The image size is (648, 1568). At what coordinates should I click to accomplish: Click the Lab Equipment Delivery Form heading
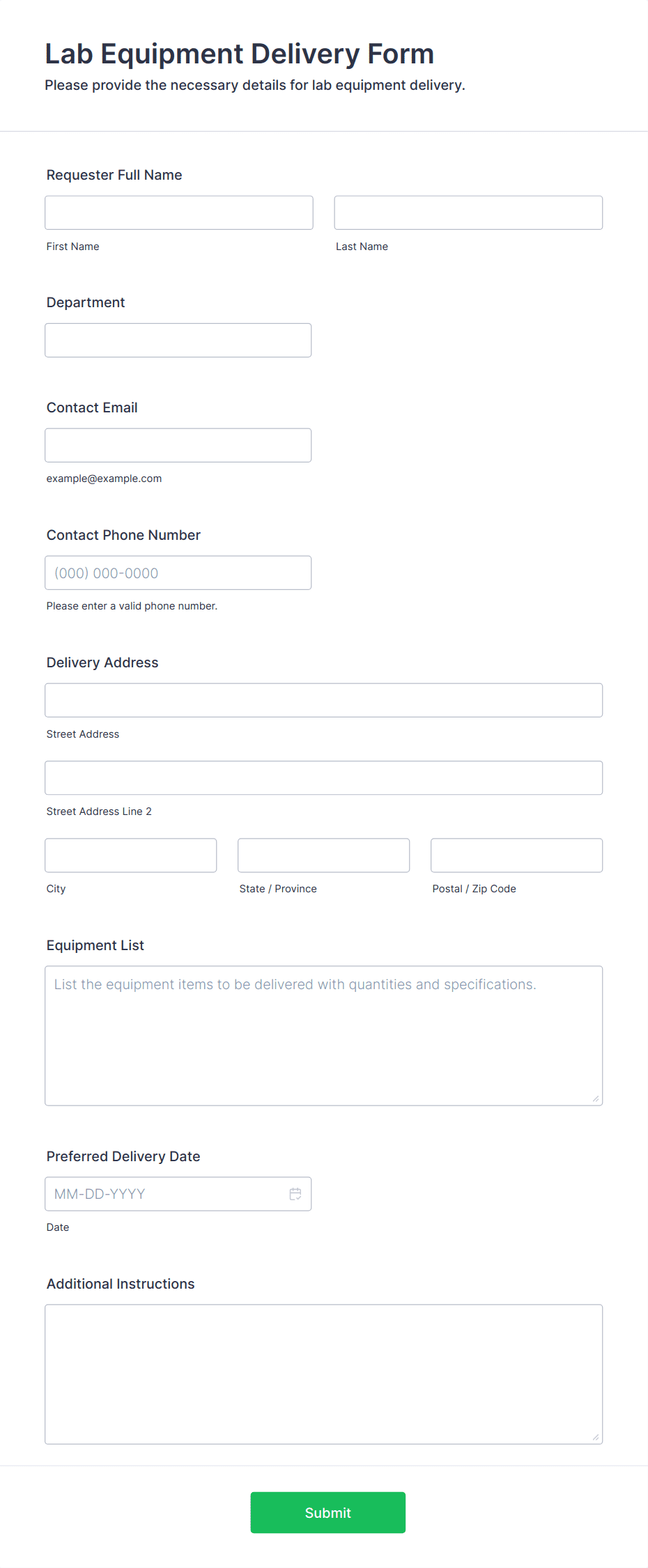(x=240, y=54)
